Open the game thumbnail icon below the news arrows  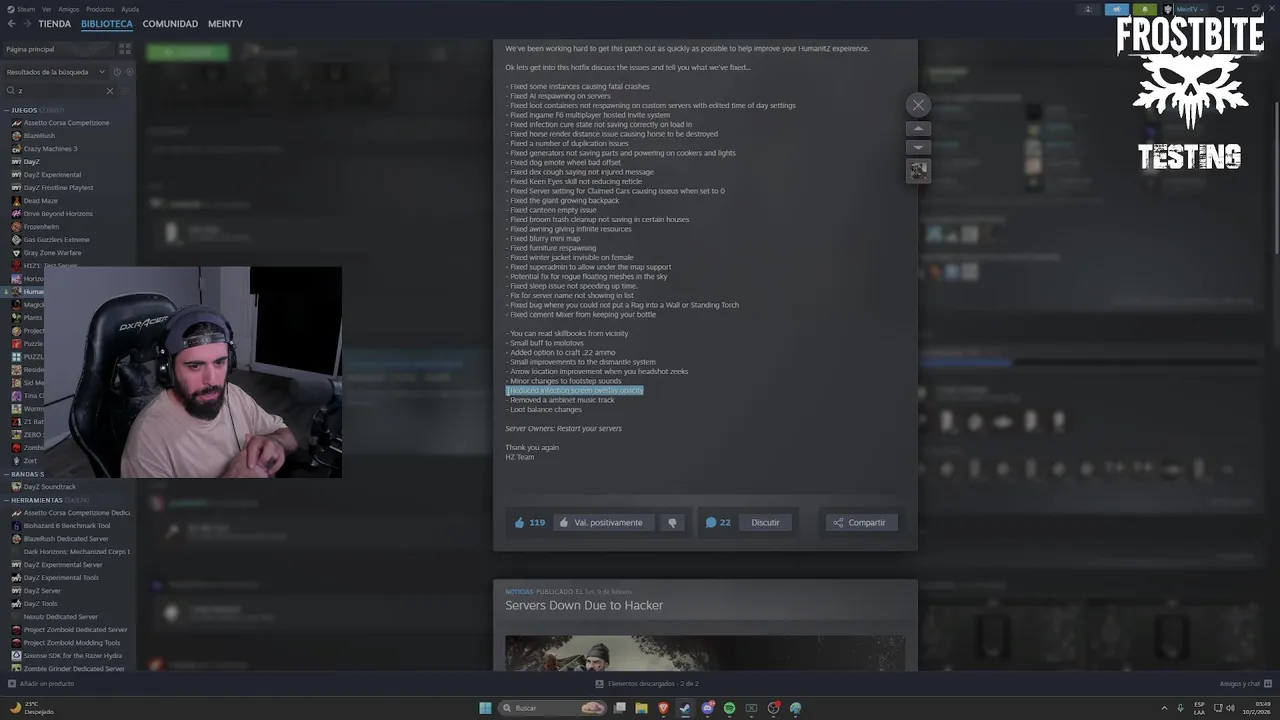pos(918,171)
